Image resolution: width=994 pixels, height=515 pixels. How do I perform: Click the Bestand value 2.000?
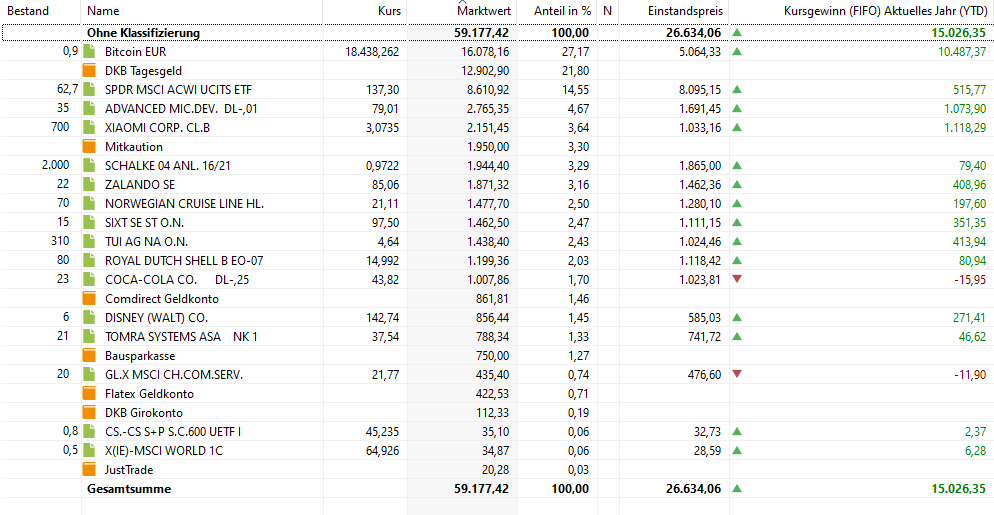tap(56, 166)
